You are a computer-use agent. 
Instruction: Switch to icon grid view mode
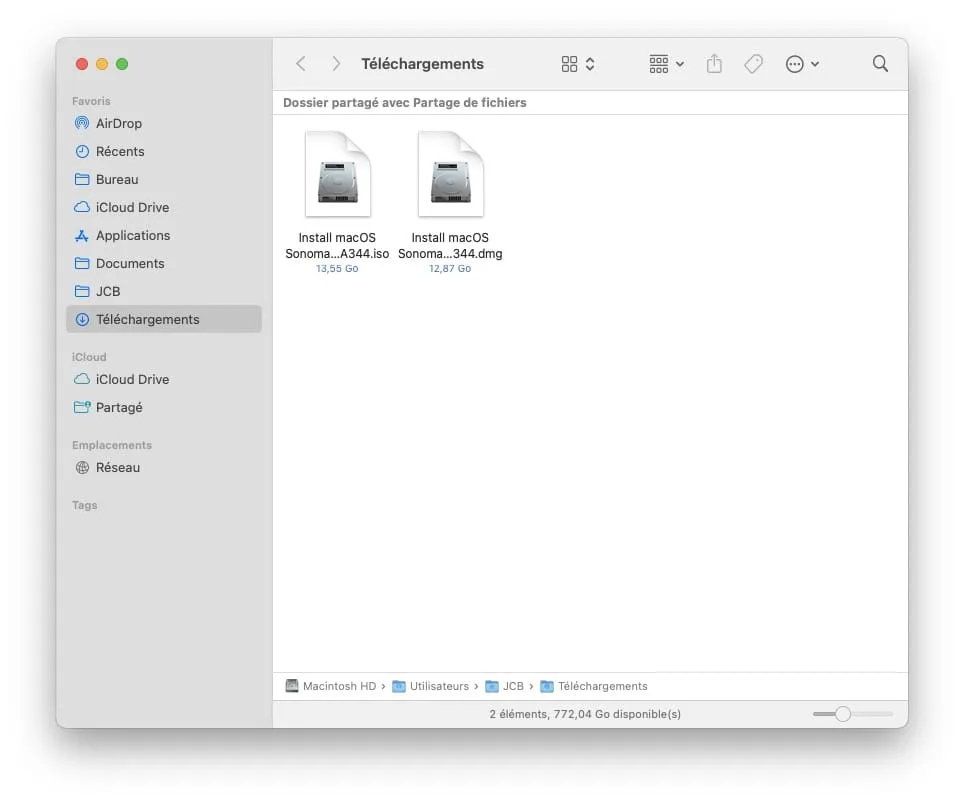tap(569, 64)
